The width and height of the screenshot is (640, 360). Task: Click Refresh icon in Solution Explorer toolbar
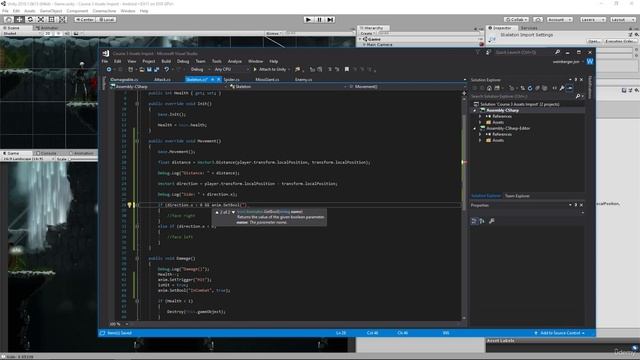(x=530, y=88)
